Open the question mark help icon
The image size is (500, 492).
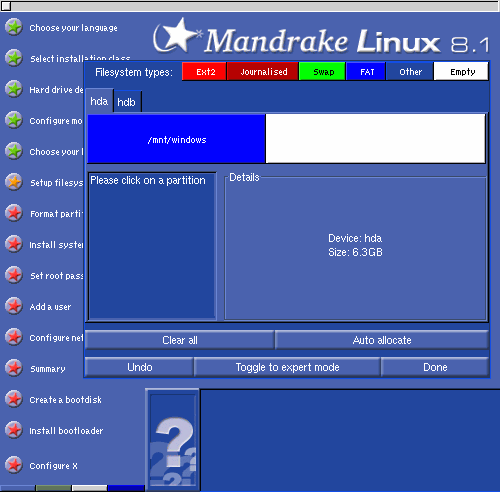click(x=172, y=439)
